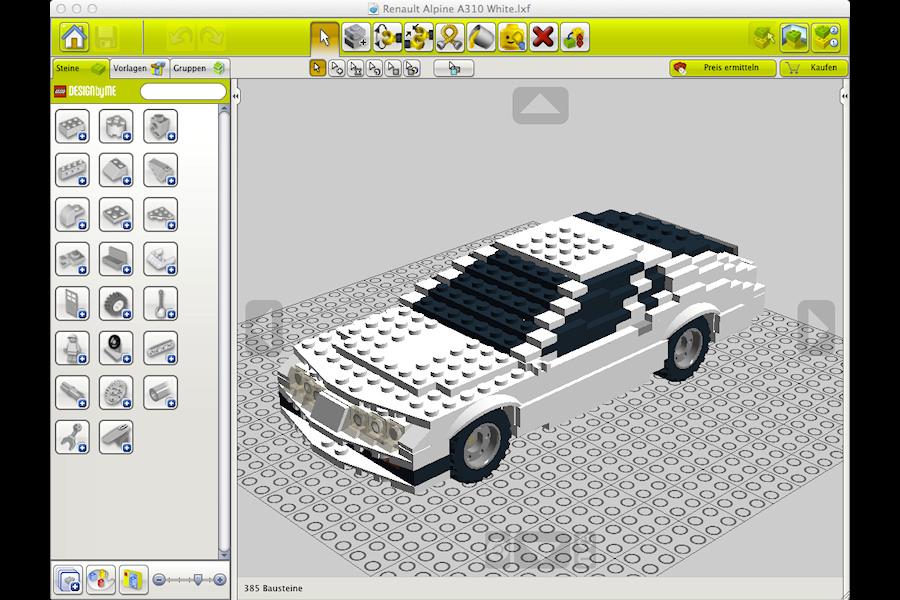Toggle filter bricks by color button
The height and width of the screenshot is (600, 900).
point(101,579)
